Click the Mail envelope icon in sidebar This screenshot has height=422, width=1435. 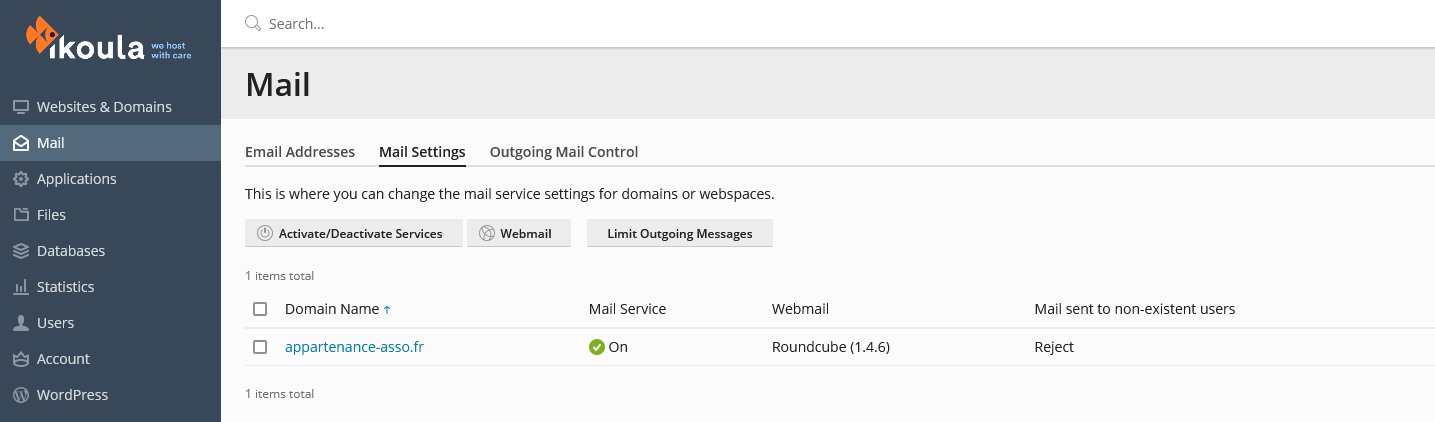pyautogui.click(x=20, y=143)
